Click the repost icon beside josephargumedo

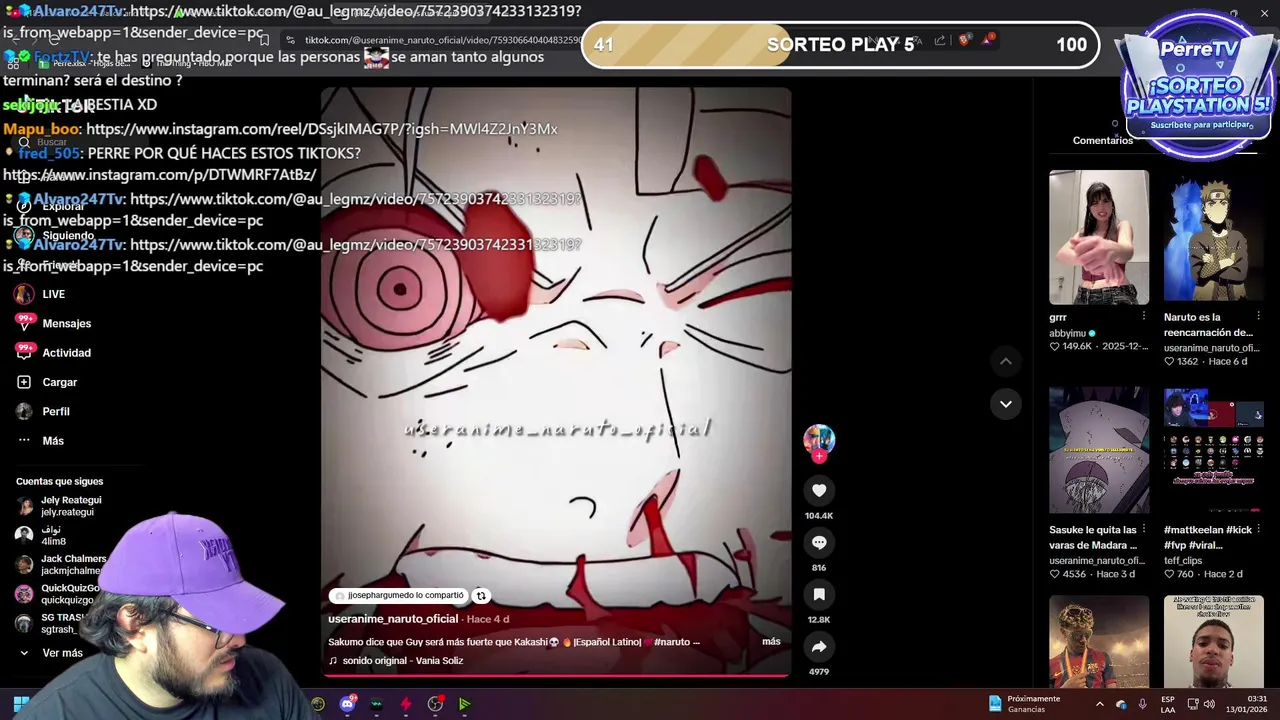[x=481, y=596]
